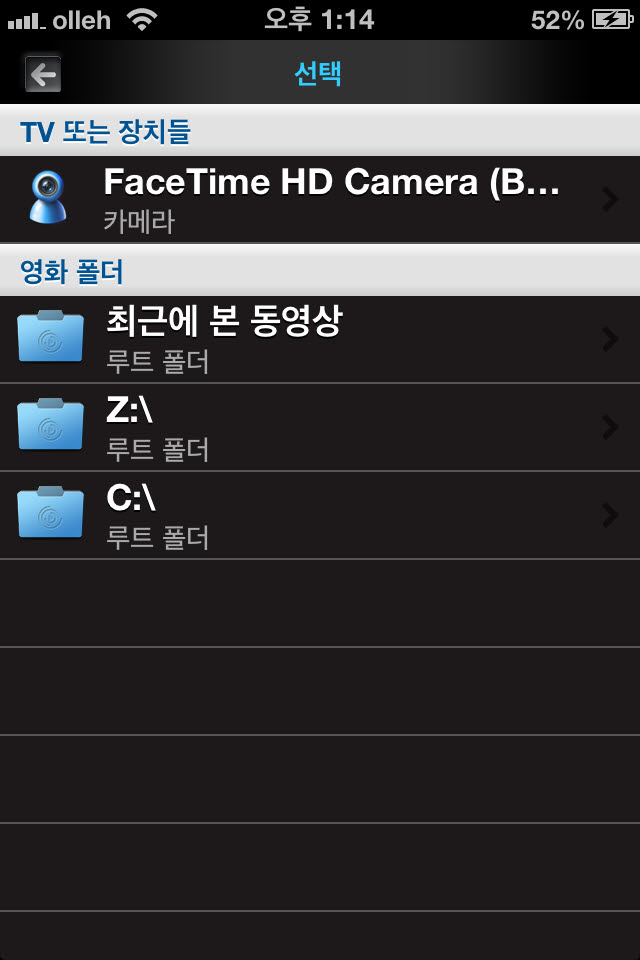Expand C:\ root folder chevron
Screen dimensions: 640x960
tap(610, 516)
